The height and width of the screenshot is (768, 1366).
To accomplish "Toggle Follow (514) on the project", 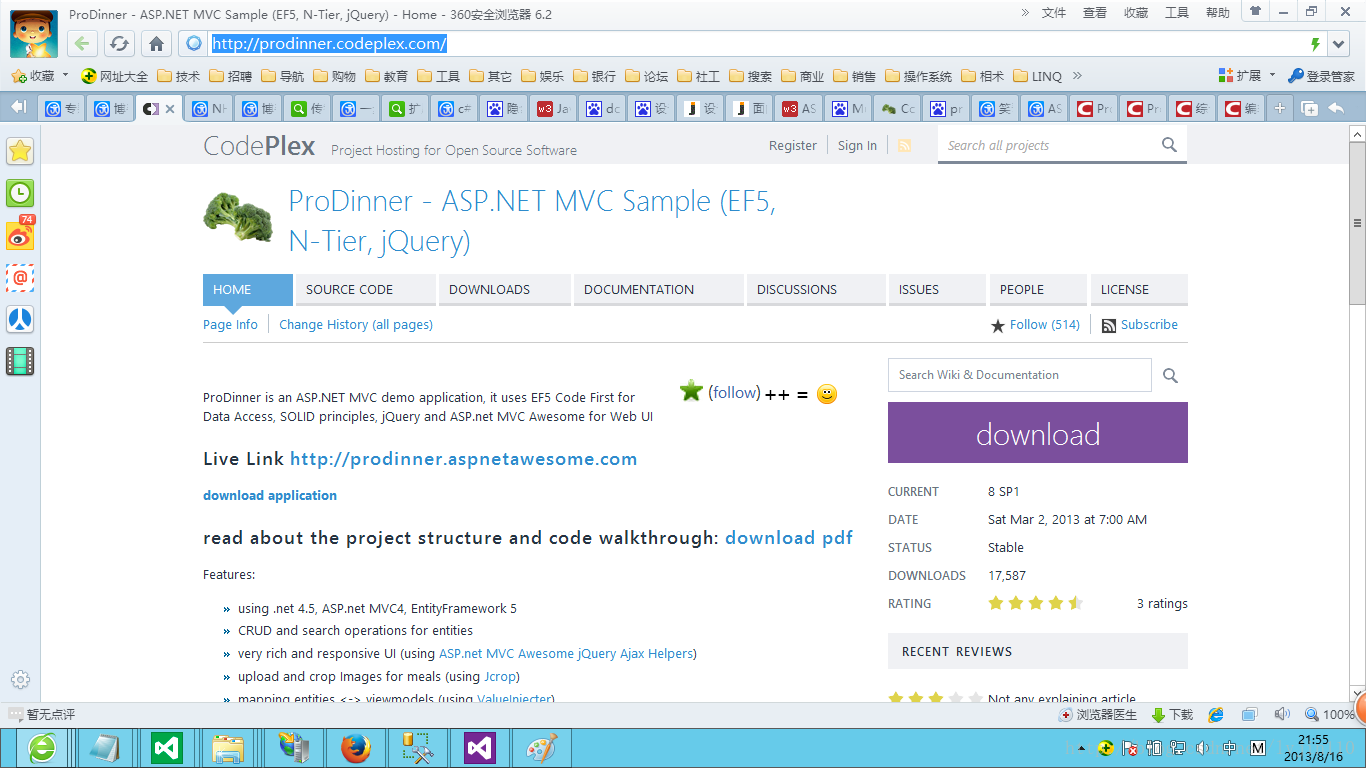I will click(1035, 325).
